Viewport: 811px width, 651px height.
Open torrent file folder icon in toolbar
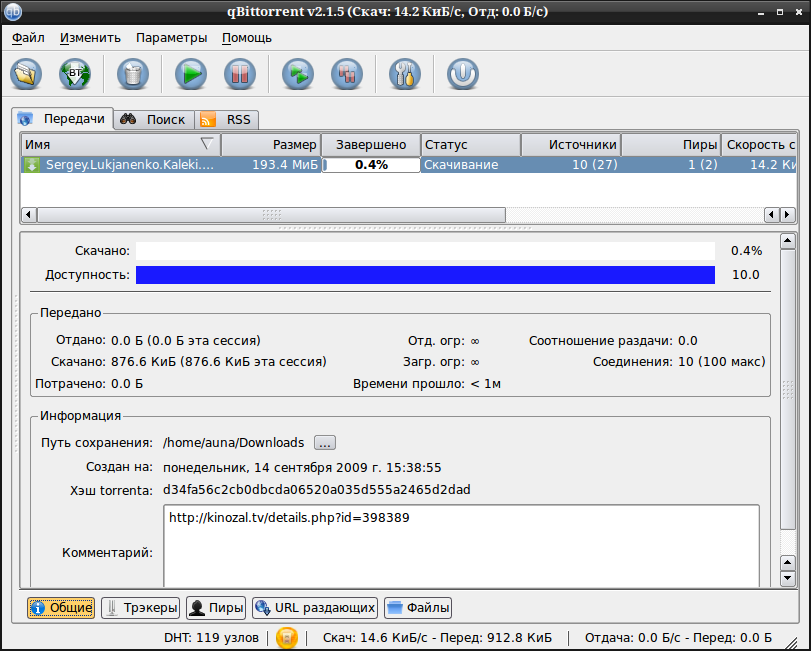[26, 74]
